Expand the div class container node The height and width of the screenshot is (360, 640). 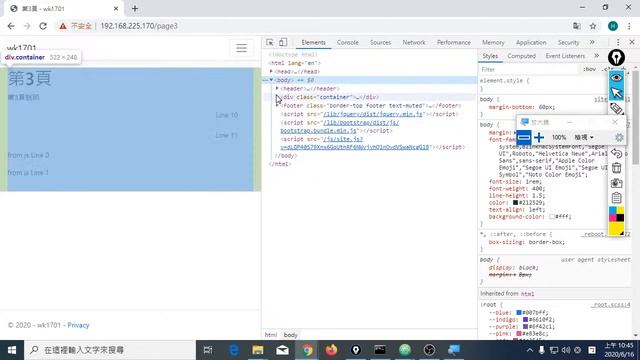click(278, 97)
